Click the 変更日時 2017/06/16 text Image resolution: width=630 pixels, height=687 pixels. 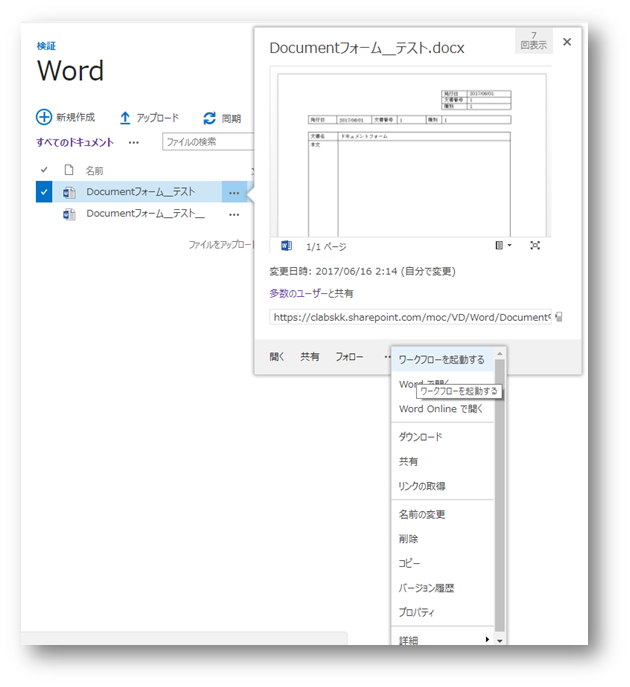(362, 271)
